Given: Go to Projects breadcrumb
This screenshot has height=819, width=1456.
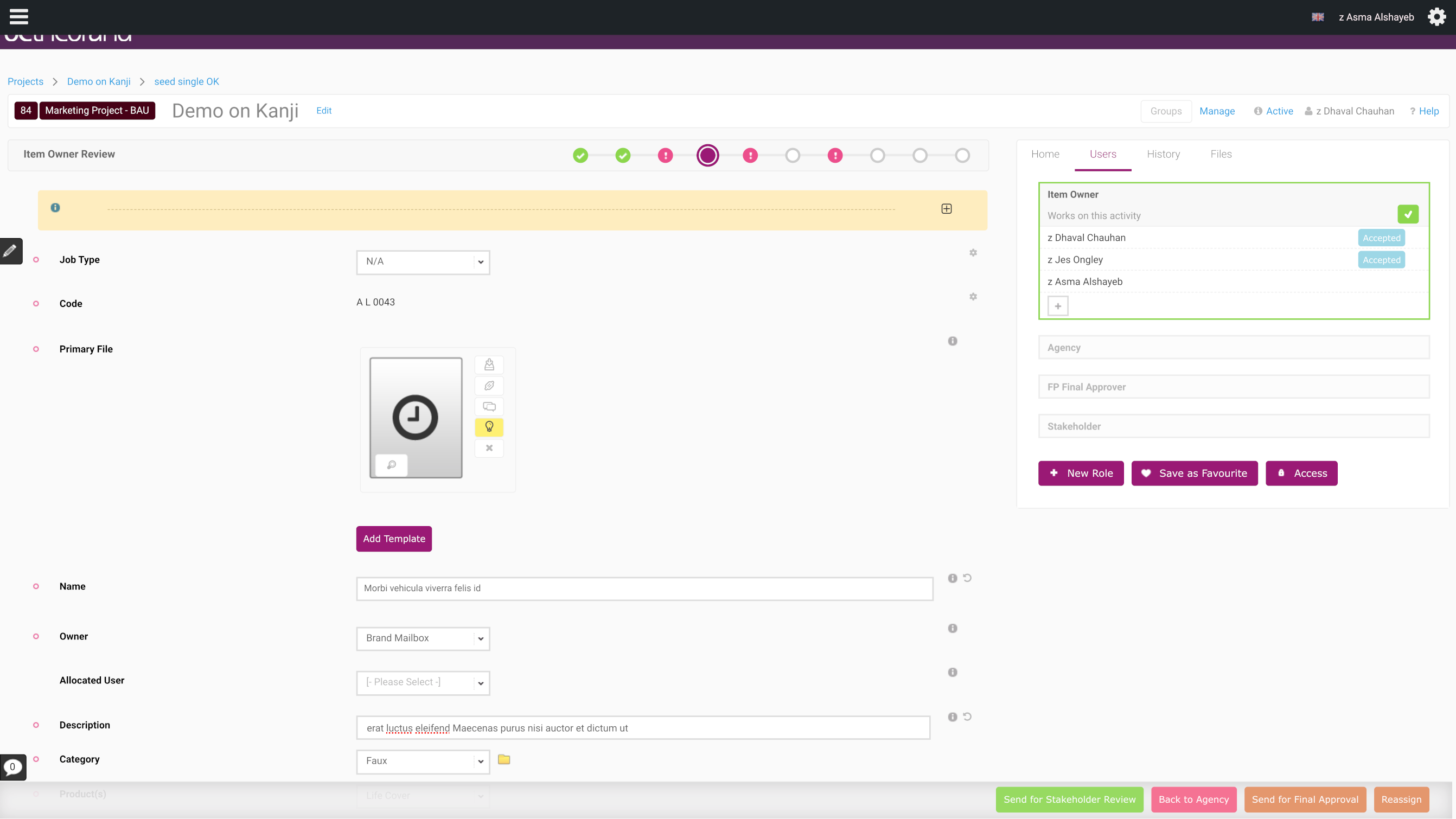Looking at the screenshot, I should coord(25,81).
